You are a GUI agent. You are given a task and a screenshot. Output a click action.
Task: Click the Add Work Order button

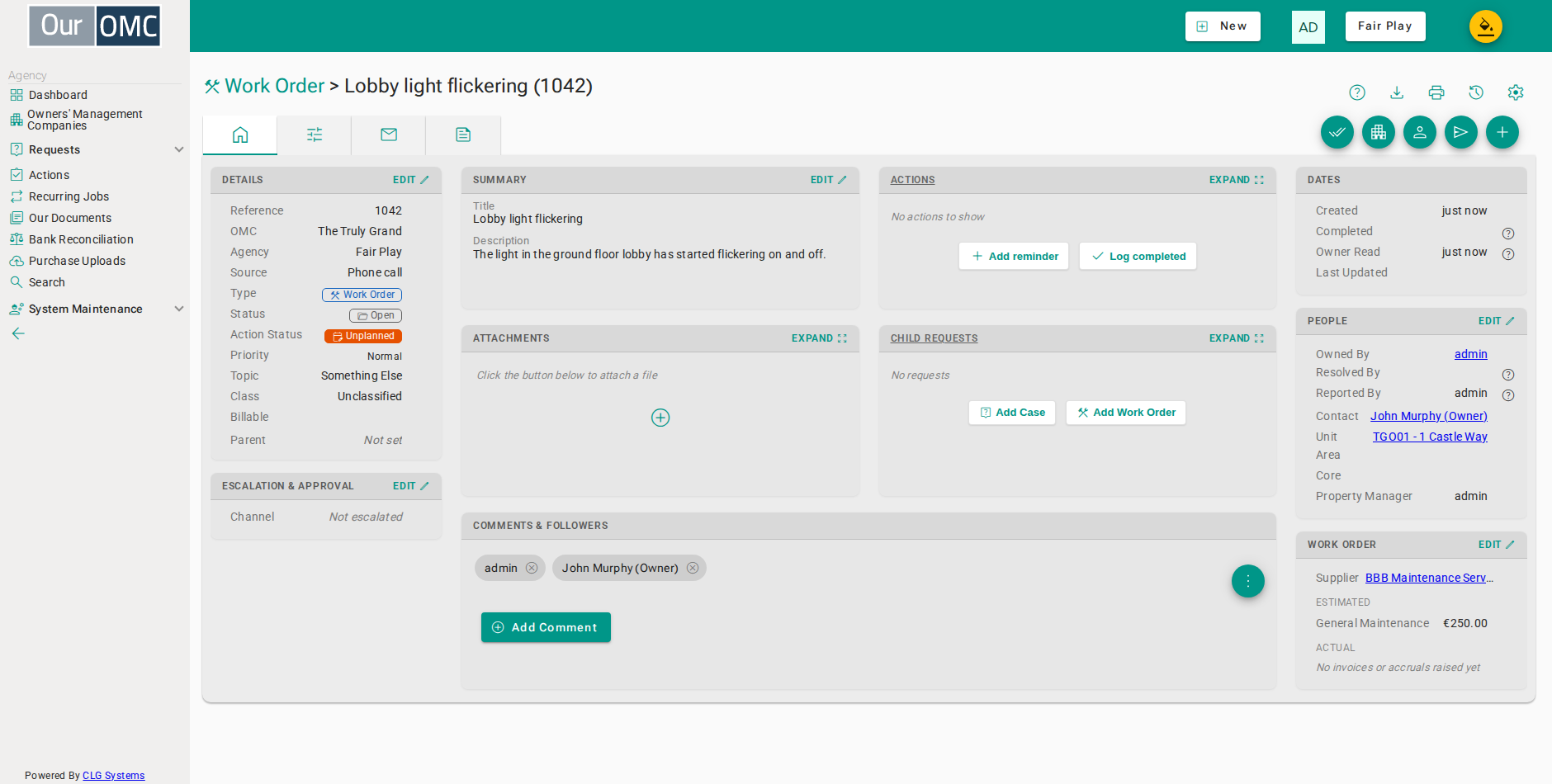[x=1126, y=413]
